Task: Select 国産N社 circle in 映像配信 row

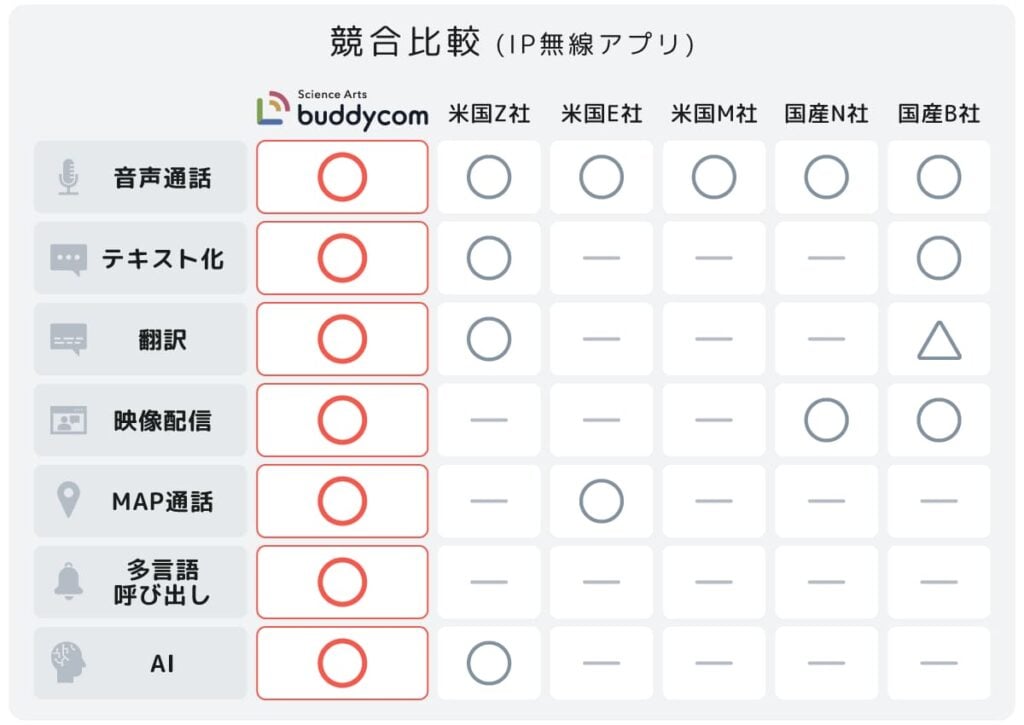Action: click(827, 420)
